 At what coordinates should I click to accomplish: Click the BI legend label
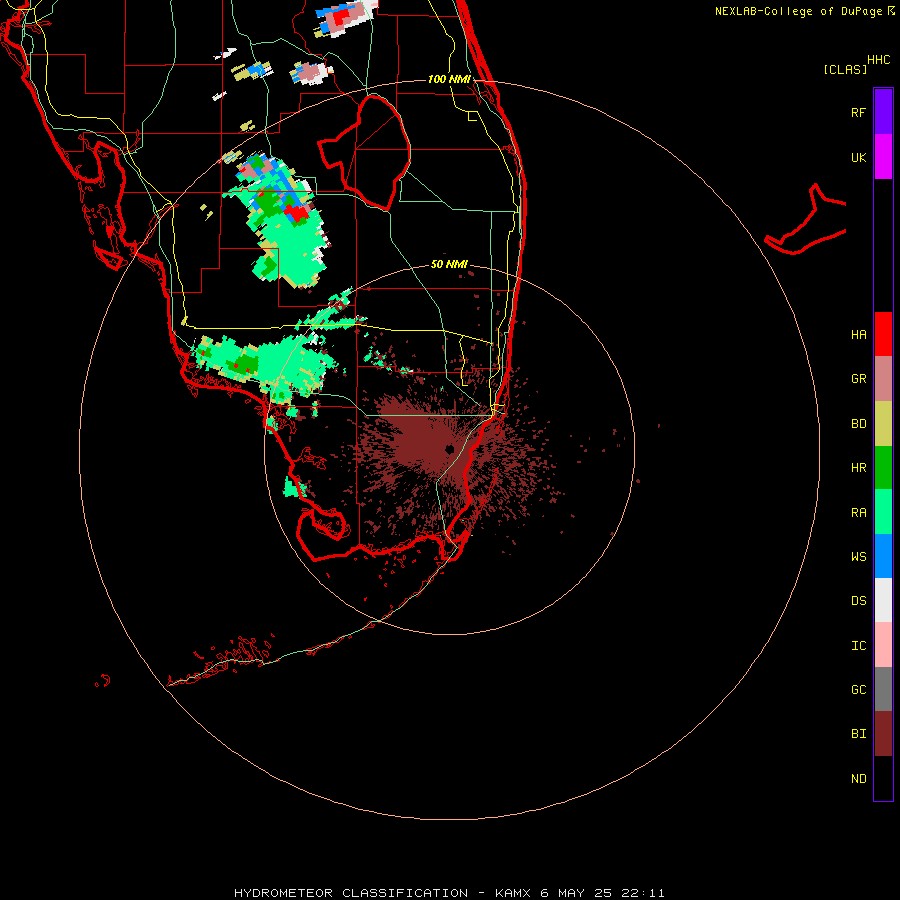tap(858, 734)
